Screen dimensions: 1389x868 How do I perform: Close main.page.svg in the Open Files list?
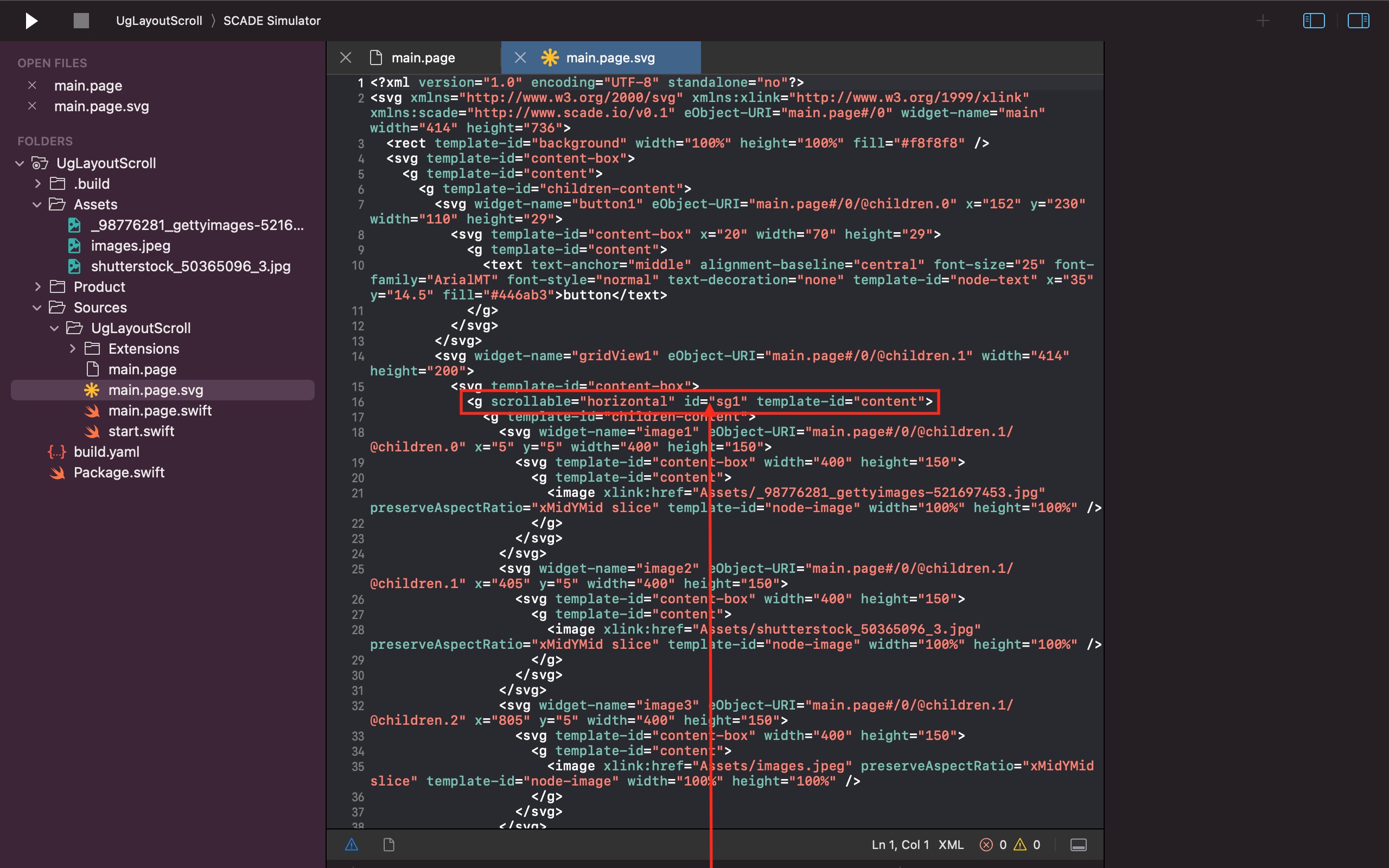(32, 106)
